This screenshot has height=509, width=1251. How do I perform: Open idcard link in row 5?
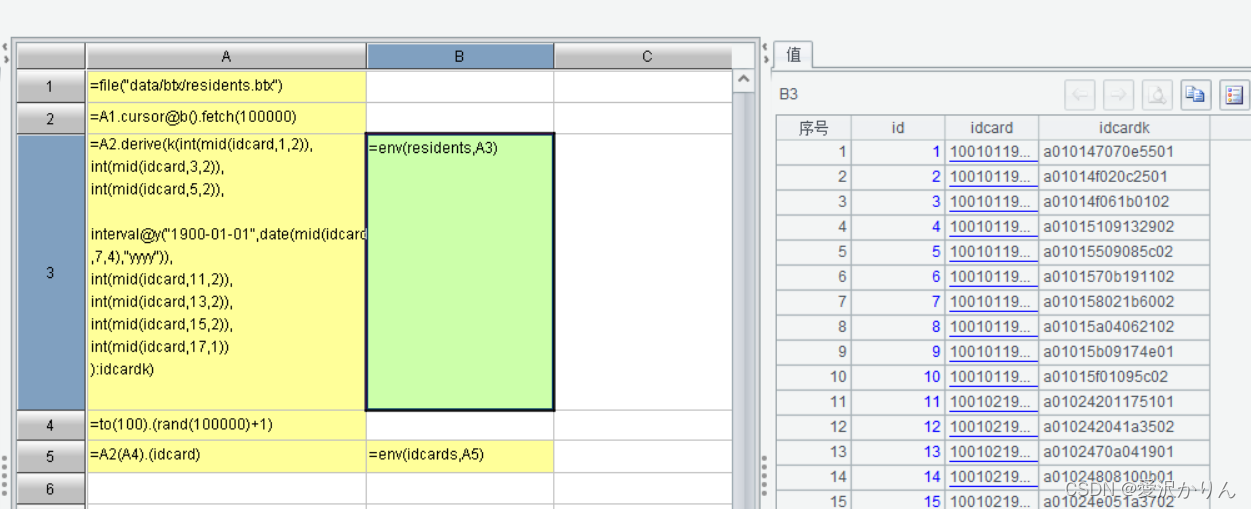tap(992, 252)
